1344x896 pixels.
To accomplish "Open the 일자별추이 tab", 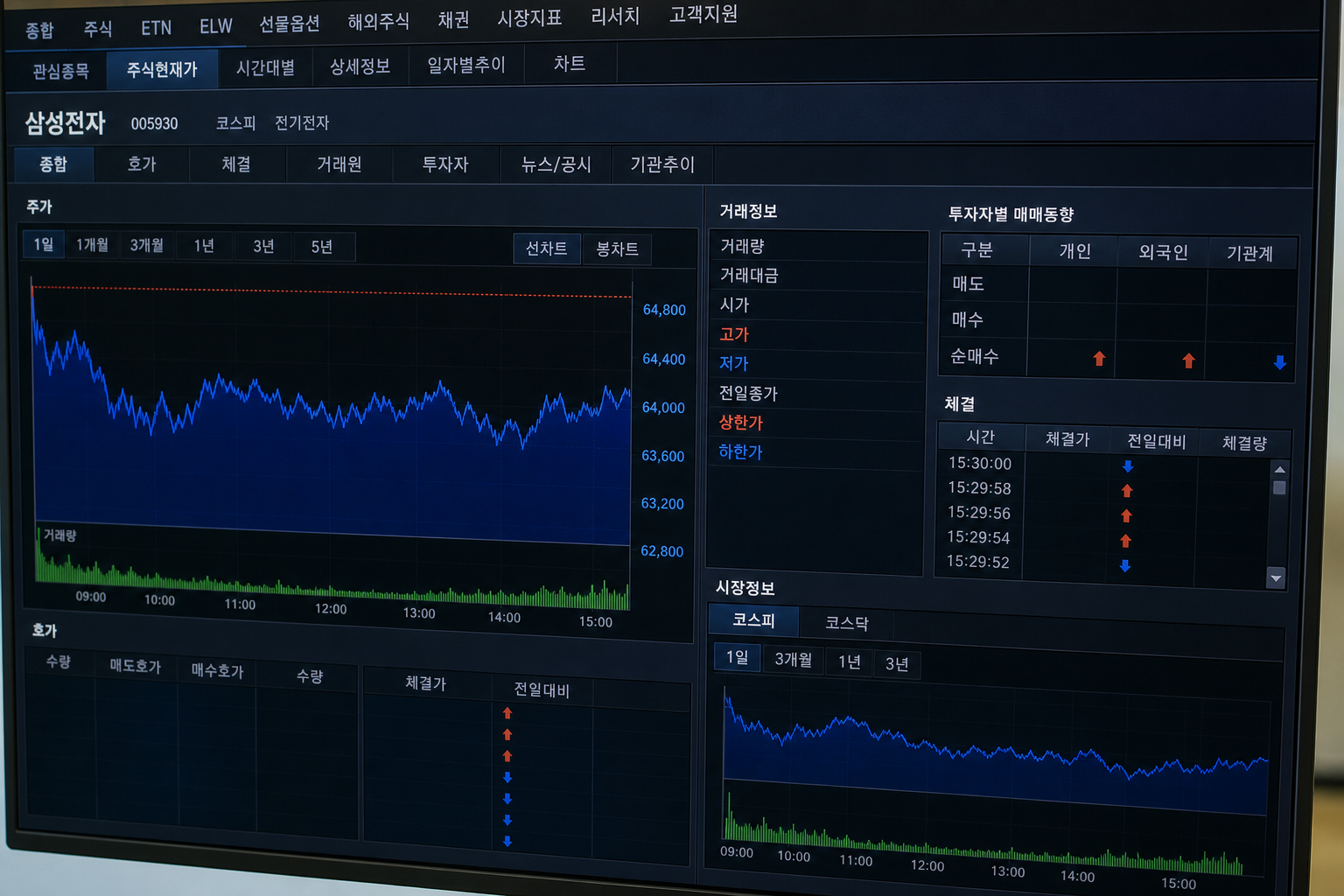I will (x=466, y=65).
